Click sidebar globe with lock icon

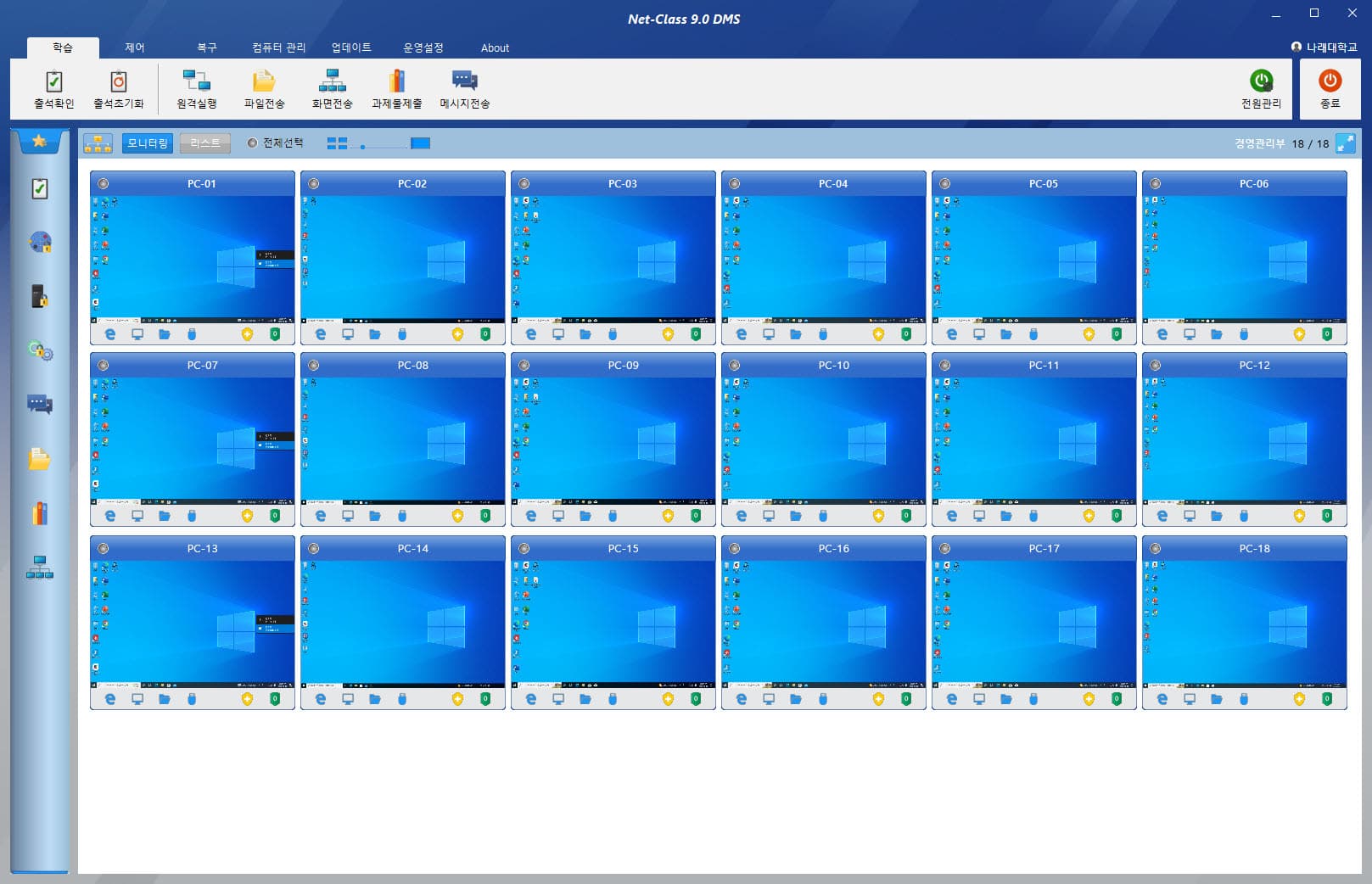40,243
